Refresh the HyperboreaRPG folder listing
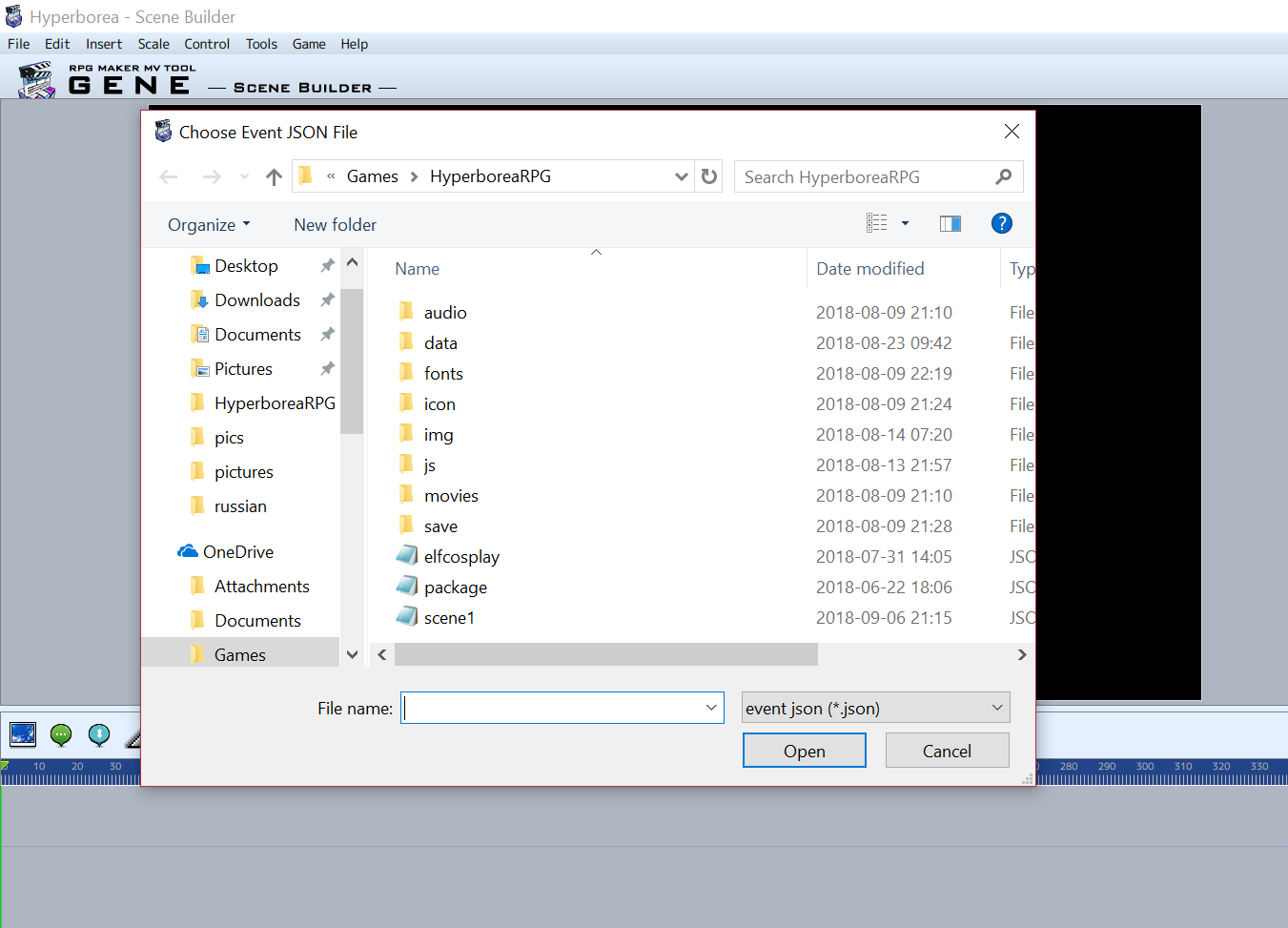Image resolution: width=1288 pixels, height=928 pixels. click(x=708, y=176)
